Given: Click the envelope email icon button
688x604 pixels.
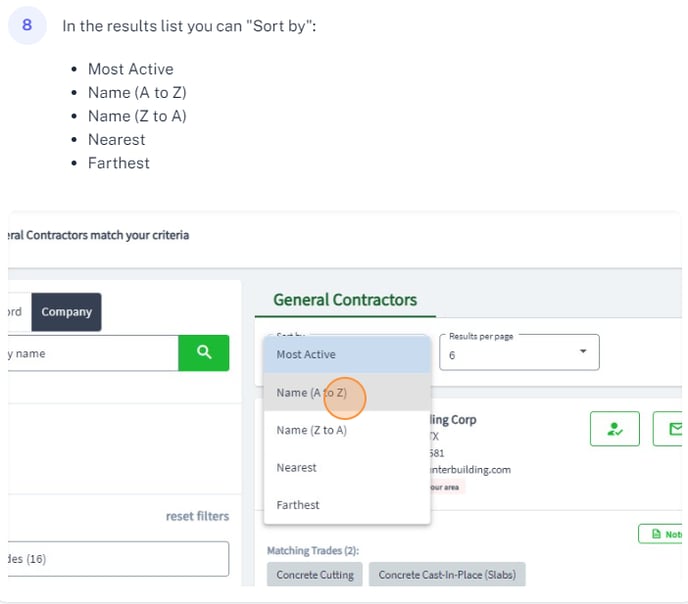Looking at the screenshot, I should click(668, 429).
